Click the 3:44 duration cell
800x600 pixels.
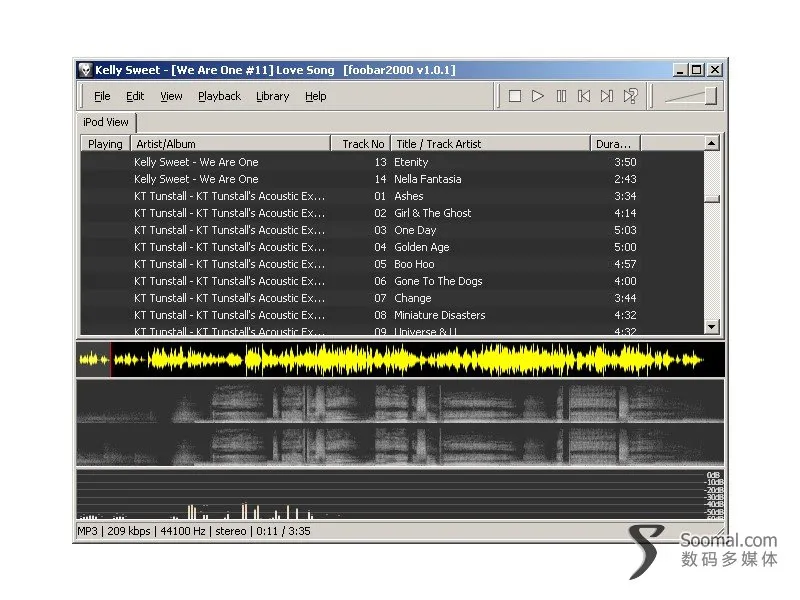(x=625, y=298)
